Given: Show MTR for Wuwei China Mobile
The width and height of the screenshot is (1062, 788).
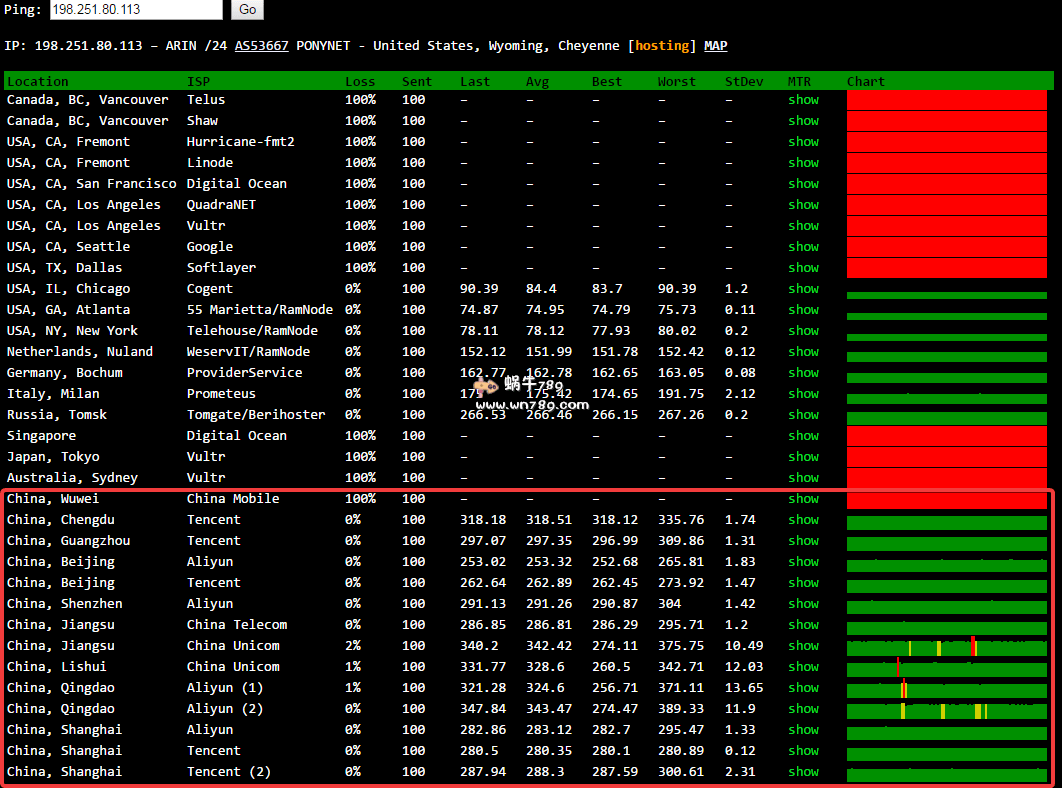Looking at the screenshot, I should pyautogui.click(x=803, y=499).
